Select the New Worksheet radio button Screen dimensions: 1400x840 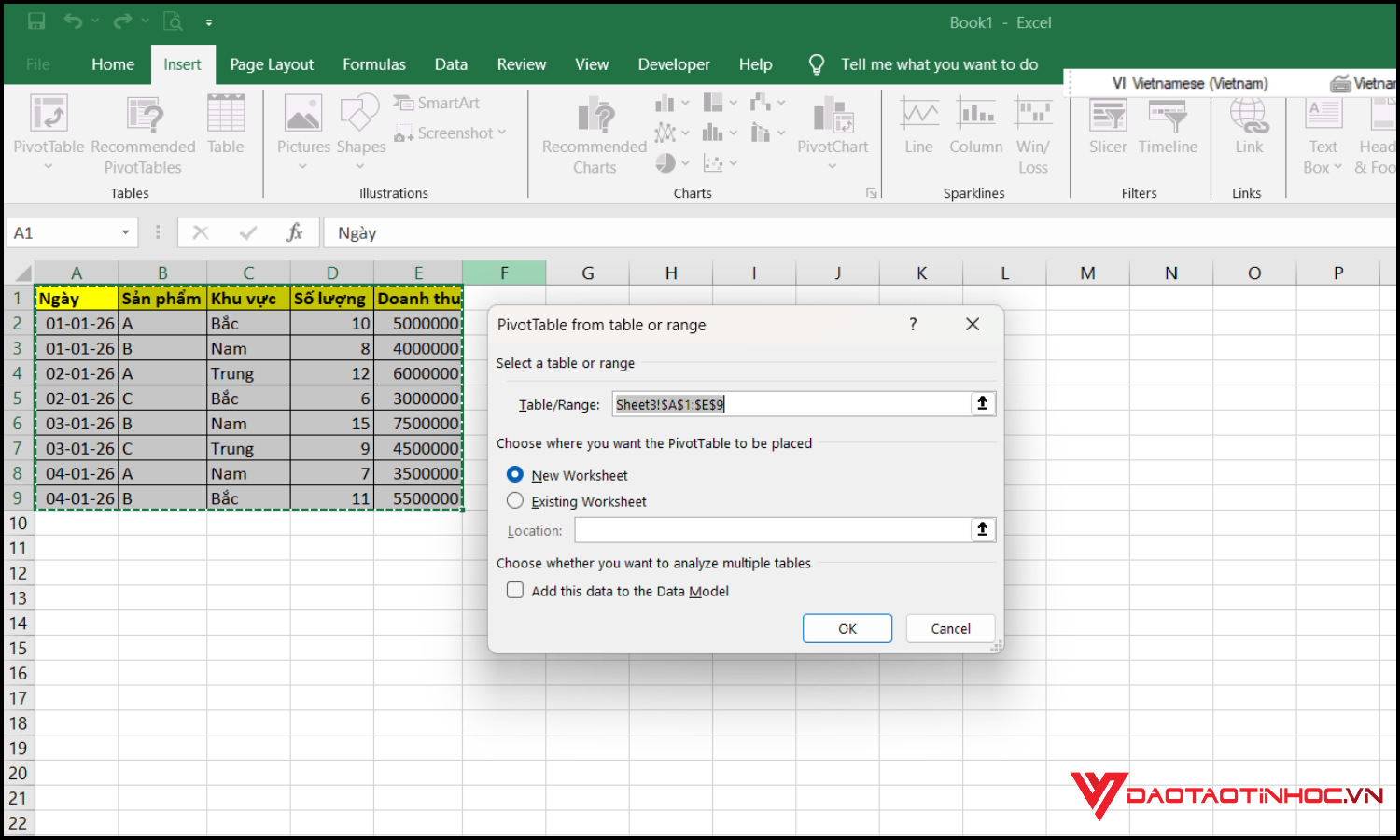point(515,474)
